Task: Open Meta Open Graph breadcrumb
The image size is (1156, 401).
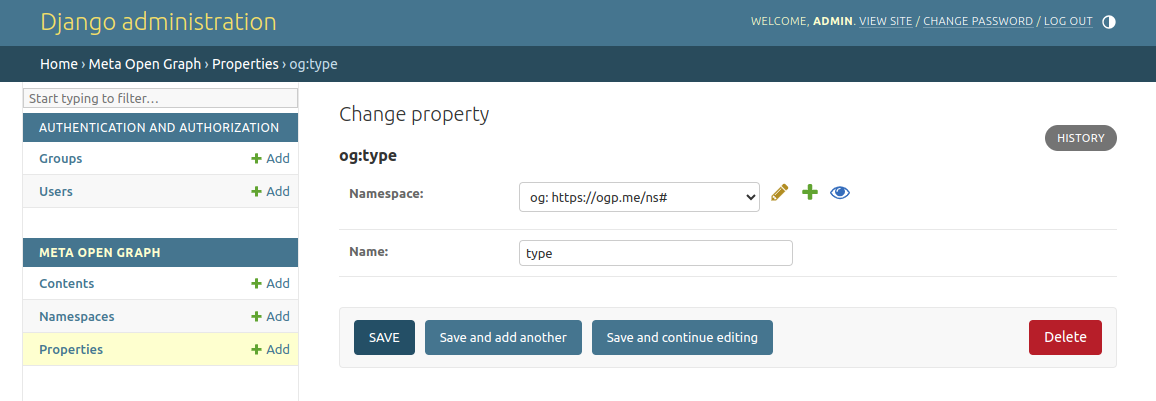Action: pos(145,64)
